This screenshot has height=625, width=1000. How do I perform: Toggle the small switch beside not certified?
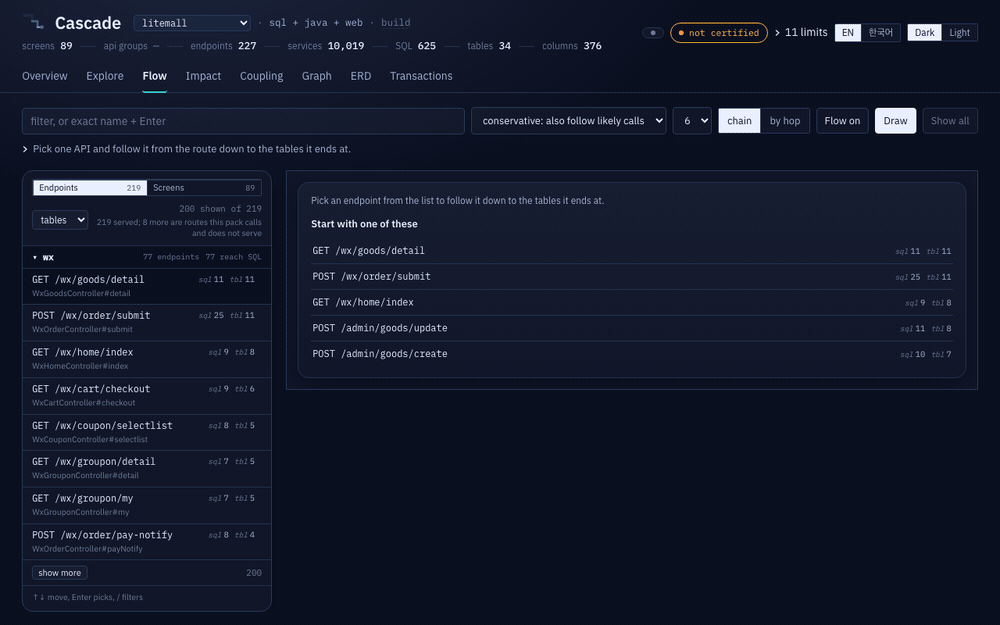tap(652, 33)
